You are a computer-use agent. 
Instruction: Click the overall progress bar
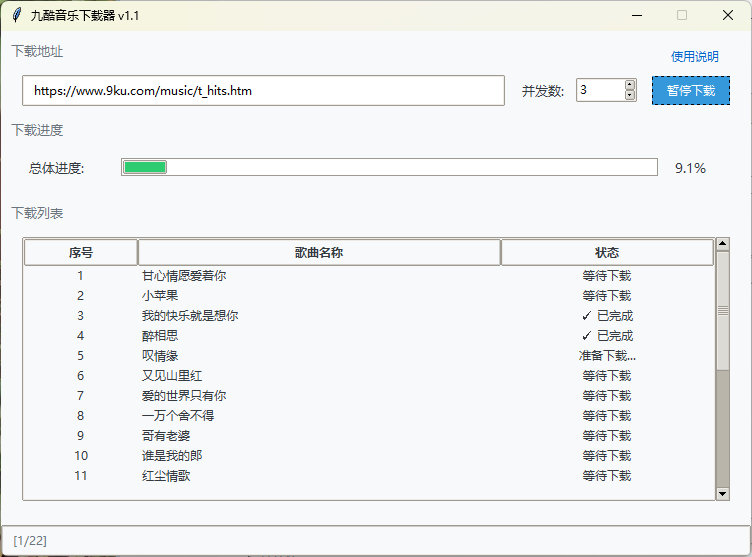(389, 168)
